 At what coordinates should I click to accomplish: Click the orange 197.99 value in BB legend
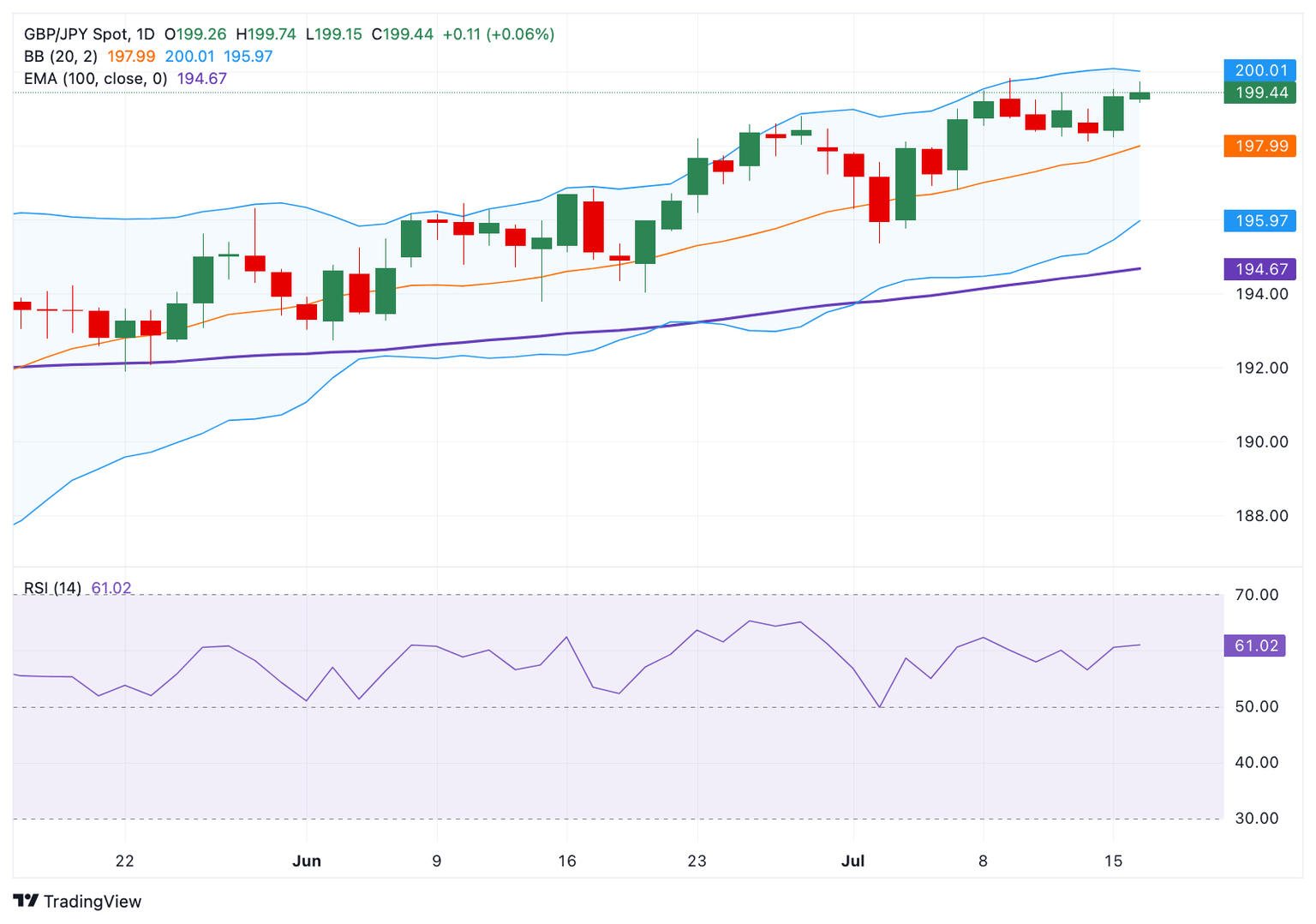131,57
